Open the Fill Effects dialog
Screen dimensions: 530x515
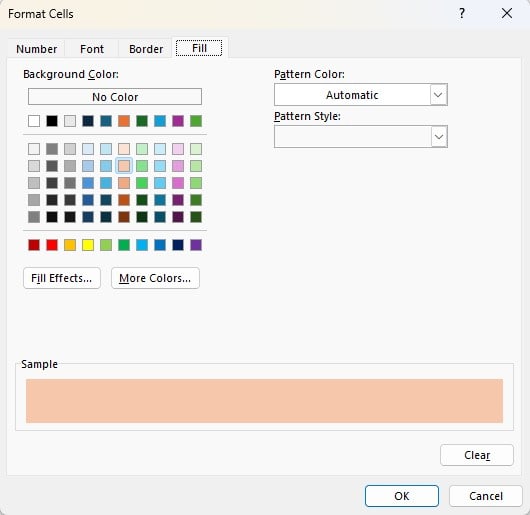click(x=62, y=278)
